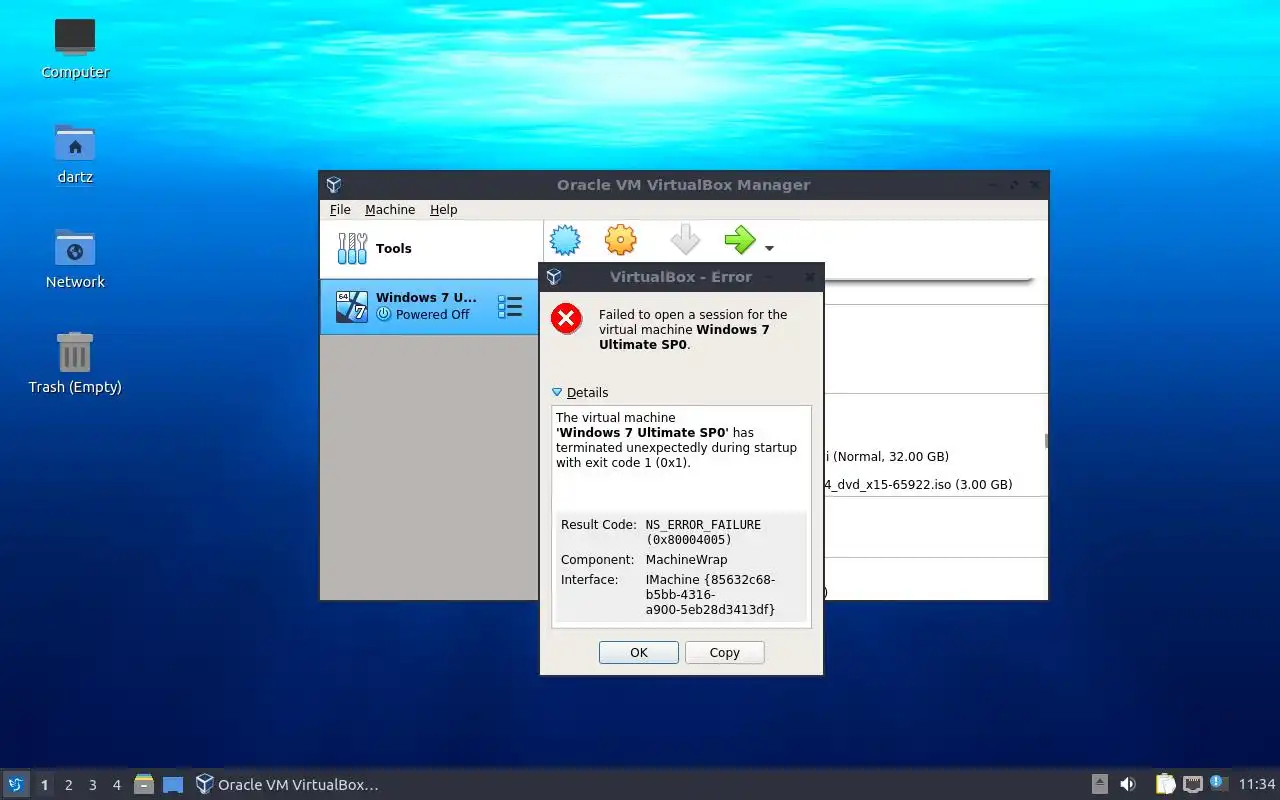1280x800 pixels.
Task: Click the show desktop taskbar icon
Action: coord(173,785)
